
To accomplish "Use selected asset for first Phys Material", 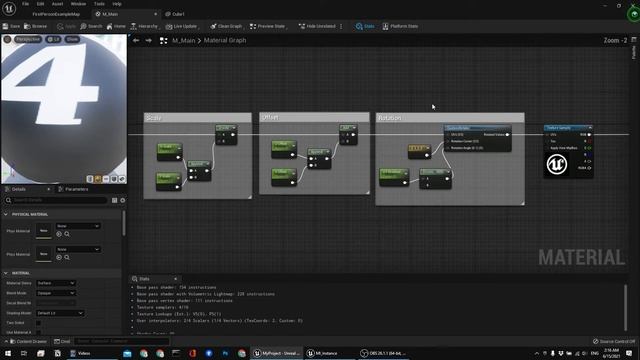I will (x=59, y=234).
